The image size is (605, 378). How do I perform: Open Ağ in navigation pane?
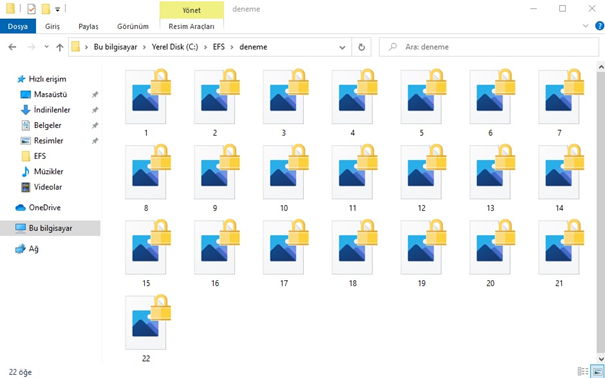(34, 249)
